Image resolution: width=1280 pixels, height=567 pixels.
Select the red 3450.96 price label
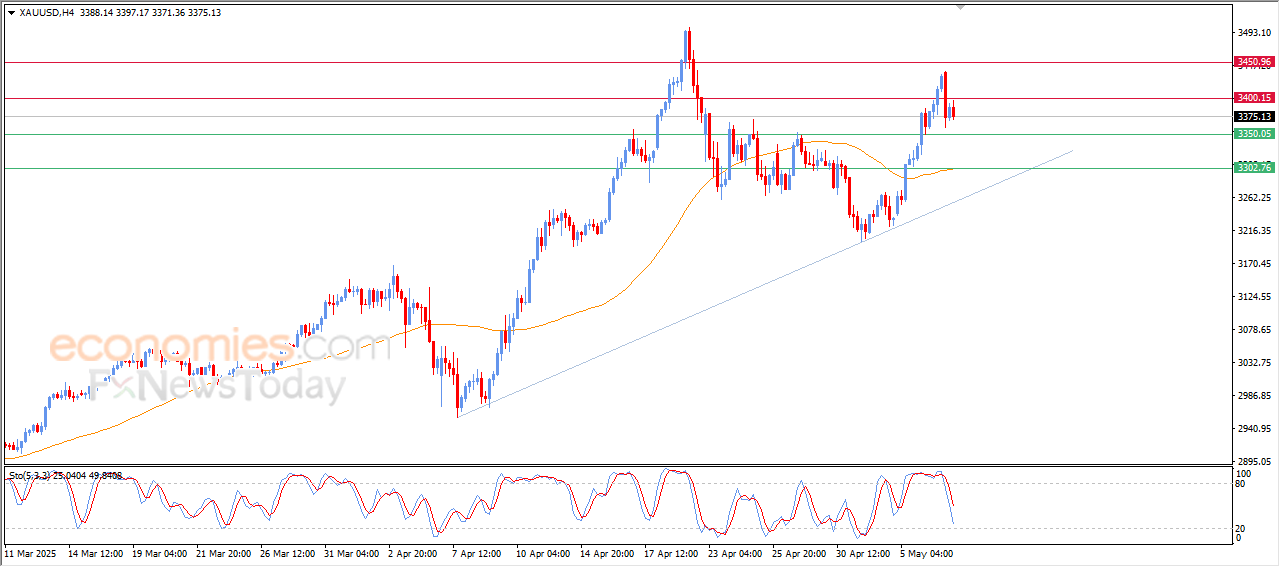pos(1253,62)
